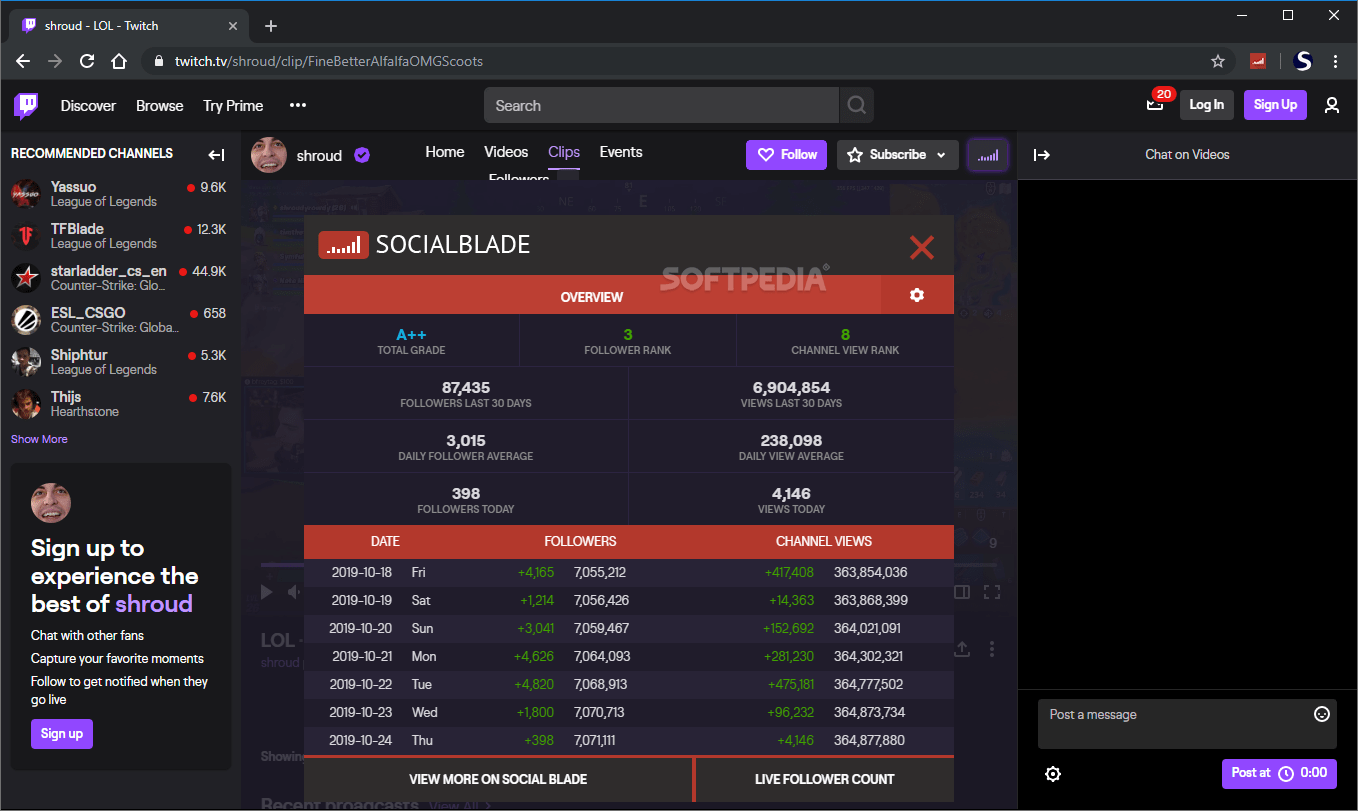Click the search magnifier button

pyautogui.click(x=856, y=105)
